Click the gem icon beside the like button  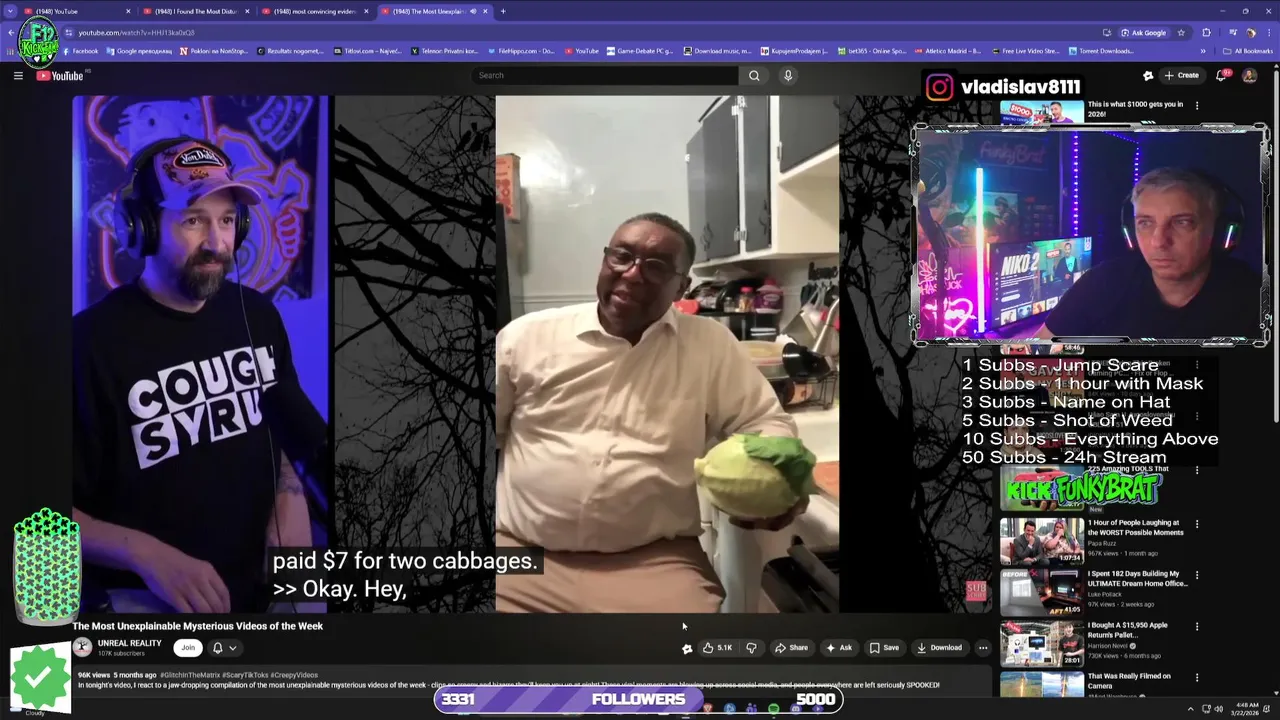pyautogui.click(x=687, y=648)
